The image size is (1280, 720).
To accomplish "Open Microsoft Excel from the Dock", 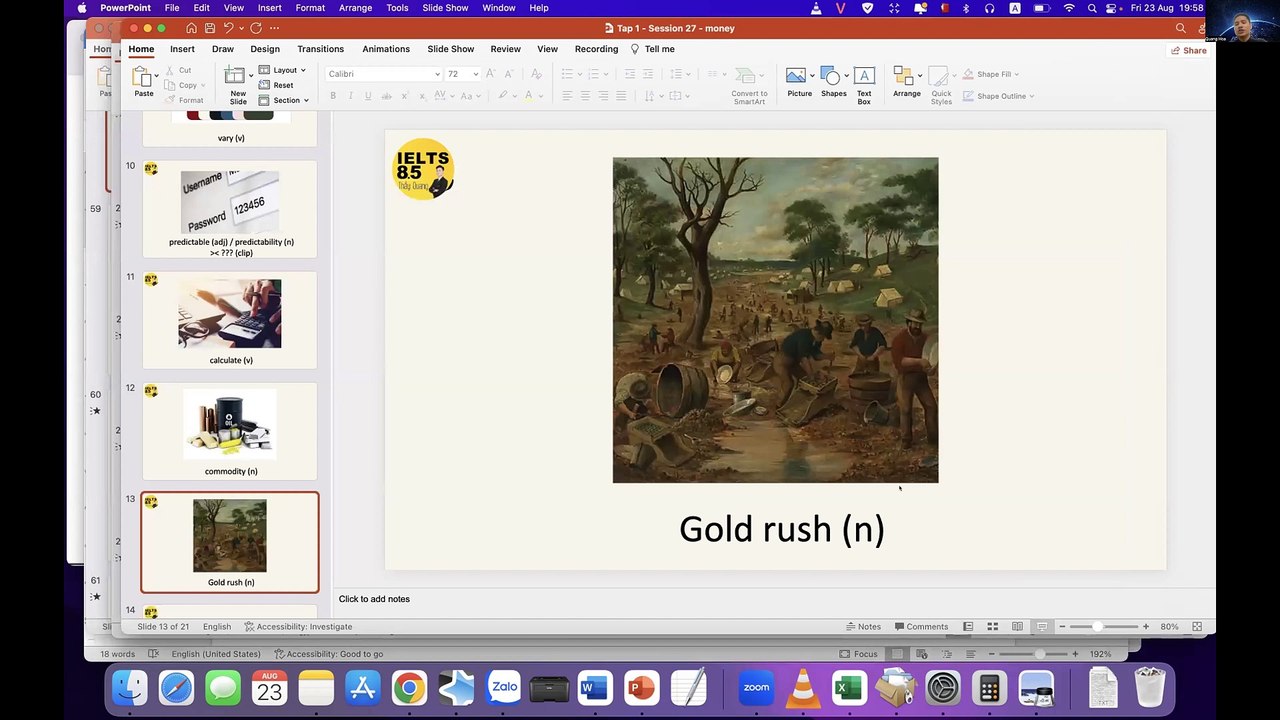I will pyautogui.click(x=849, y=688).
